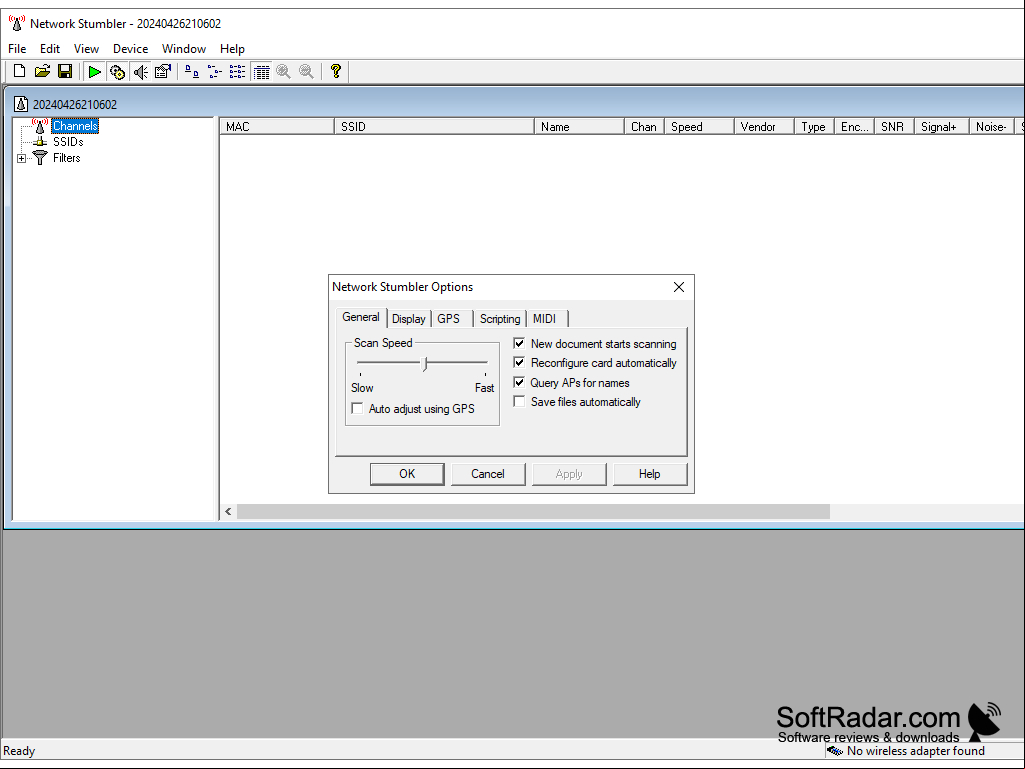Image resolution: width=1025 pixels, height=769 pixels.
Task: Open options via the properties toolbar icon
Action: click(162, 71)
